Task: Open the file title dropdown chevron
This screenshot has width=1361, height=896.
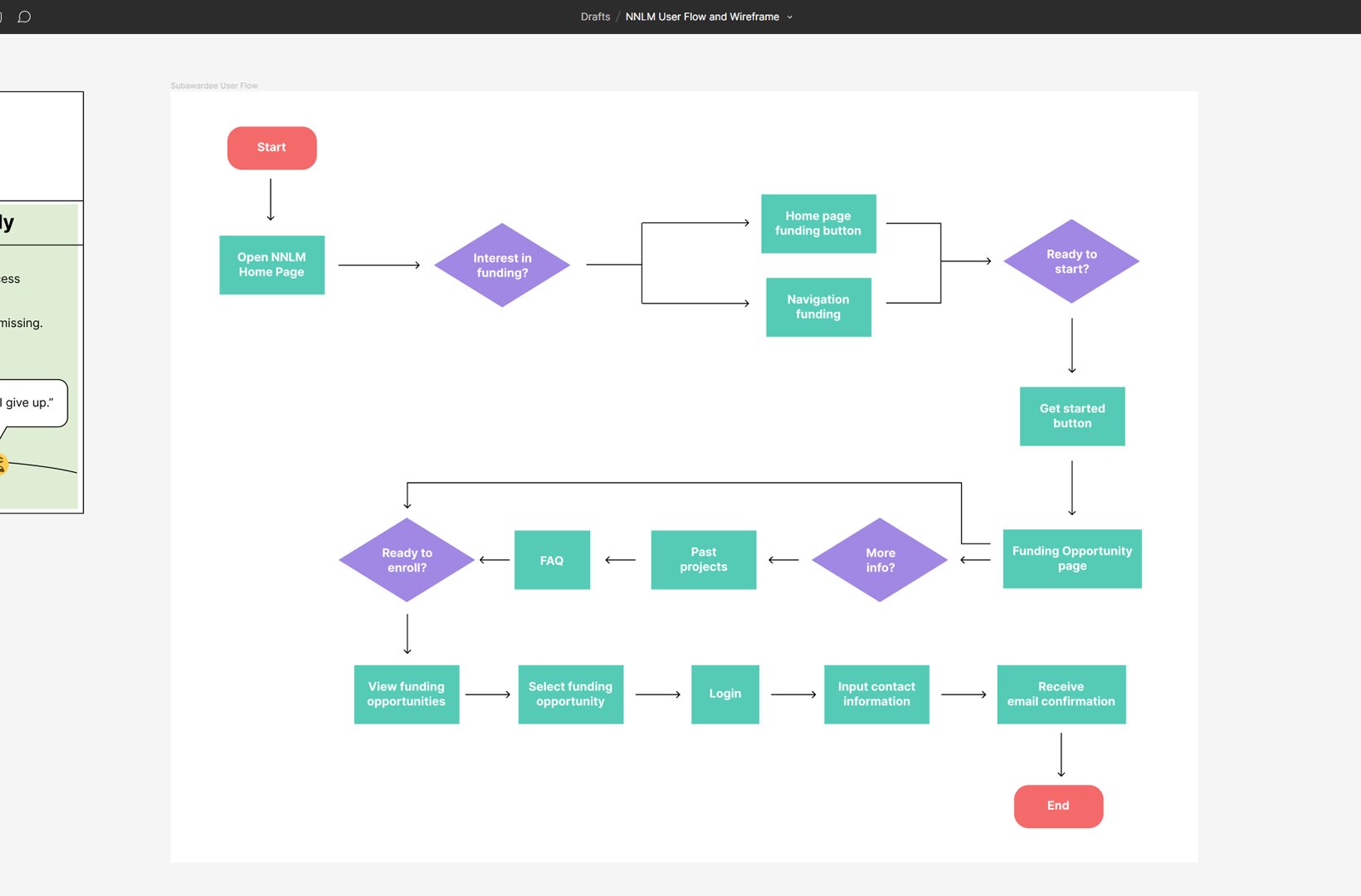Action: pos(789,17)
